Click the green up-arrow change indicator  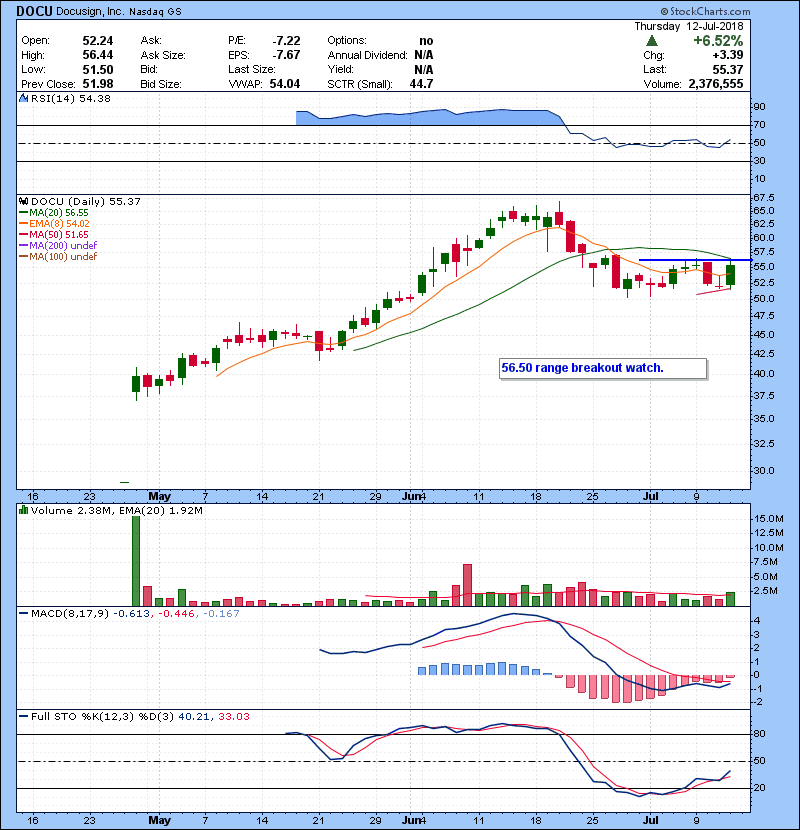pyautogui.click(x=652, y=41)
